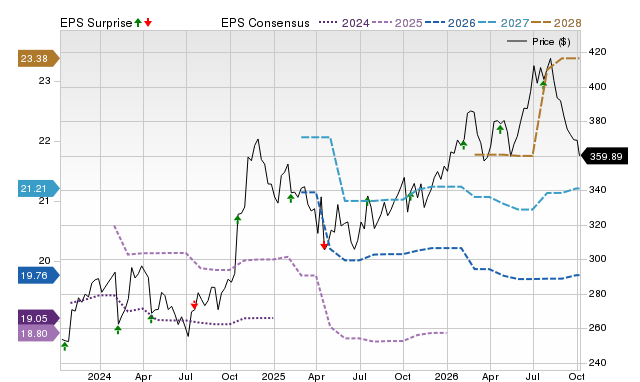This screenshot has width=640, height=382.
Task: Click the 18.80 value tag for 2025
Action: (x=38, y=333)
